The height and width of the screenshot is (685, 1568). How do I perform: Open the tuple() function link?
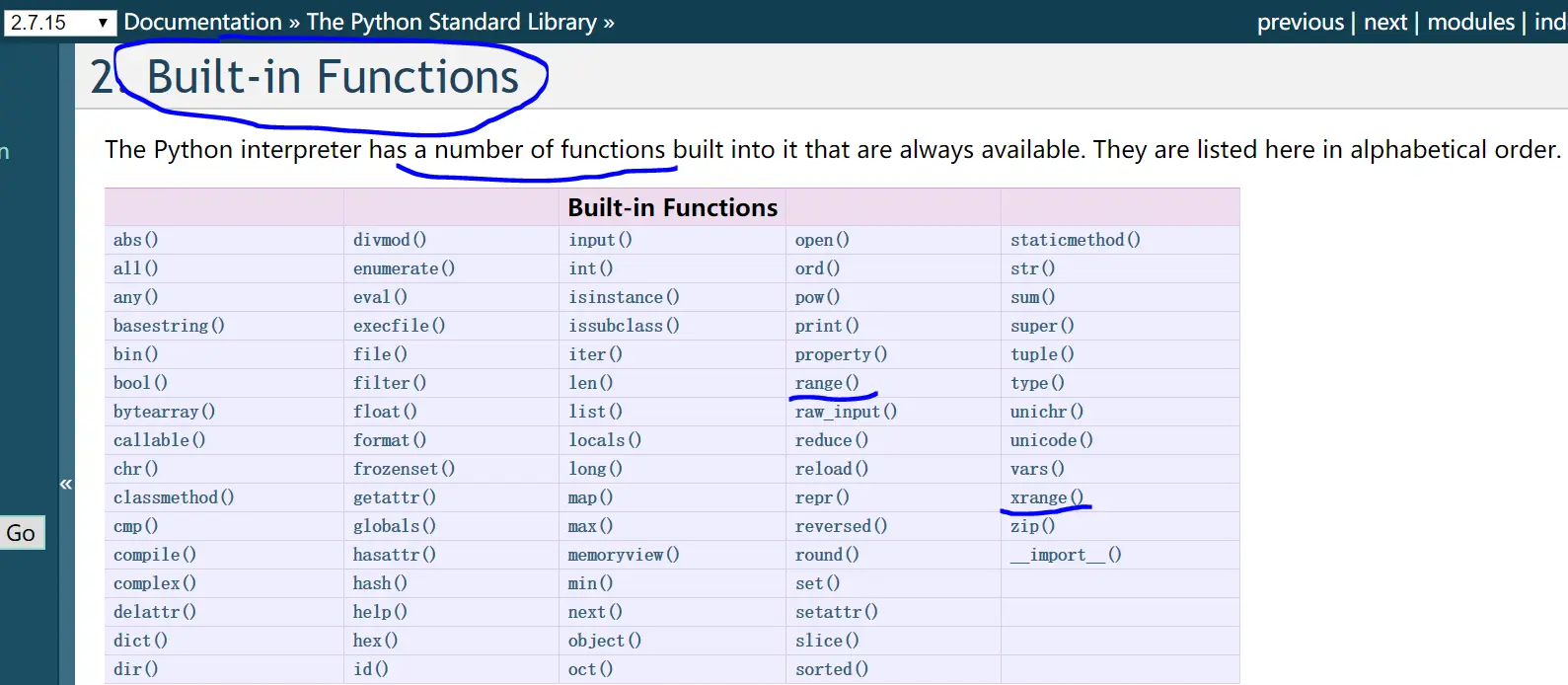tap(1042, 354)
